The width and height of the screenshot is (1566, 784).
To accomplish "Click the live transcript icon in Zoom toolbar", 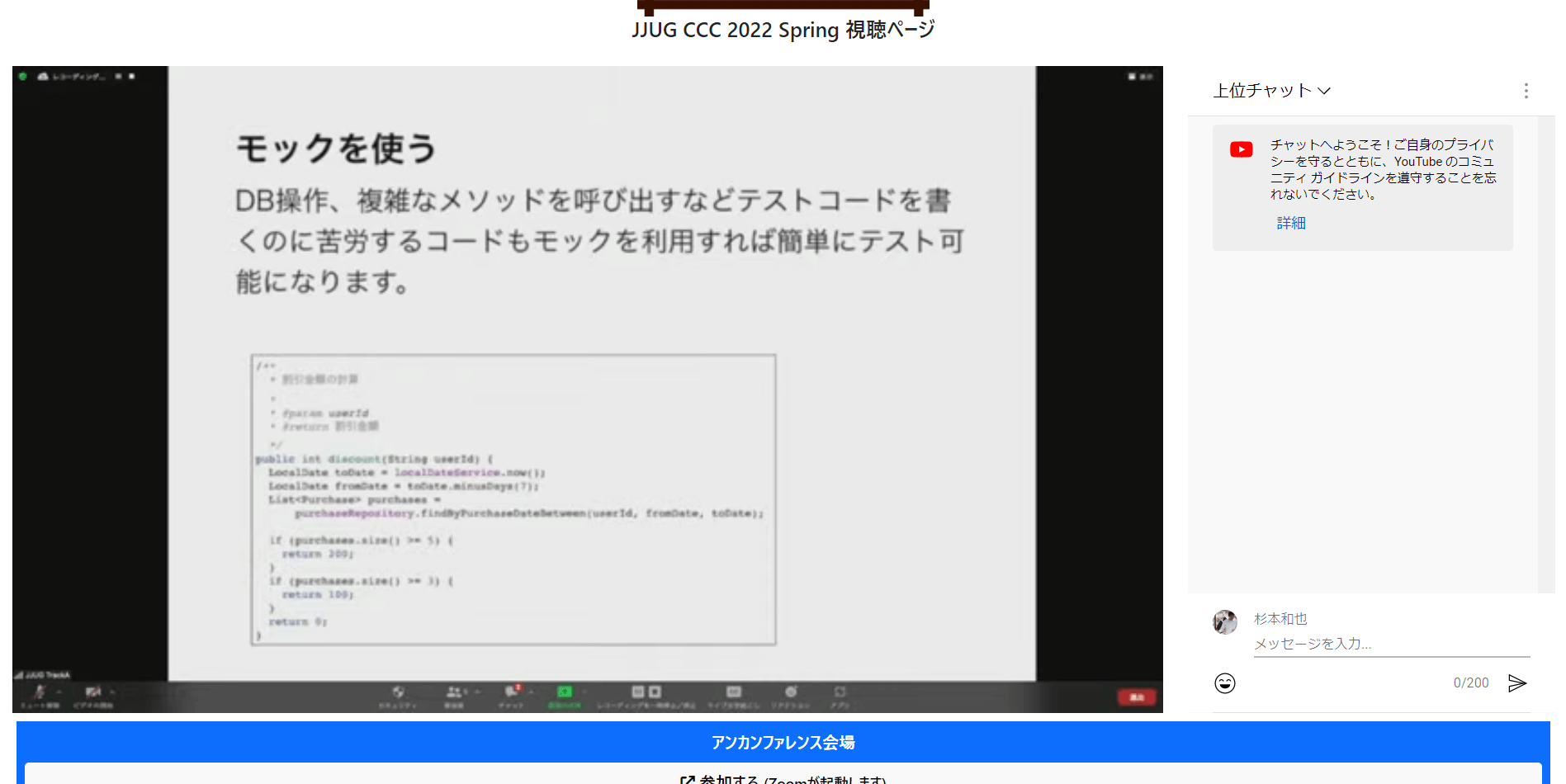I will (x=734, y=692).
